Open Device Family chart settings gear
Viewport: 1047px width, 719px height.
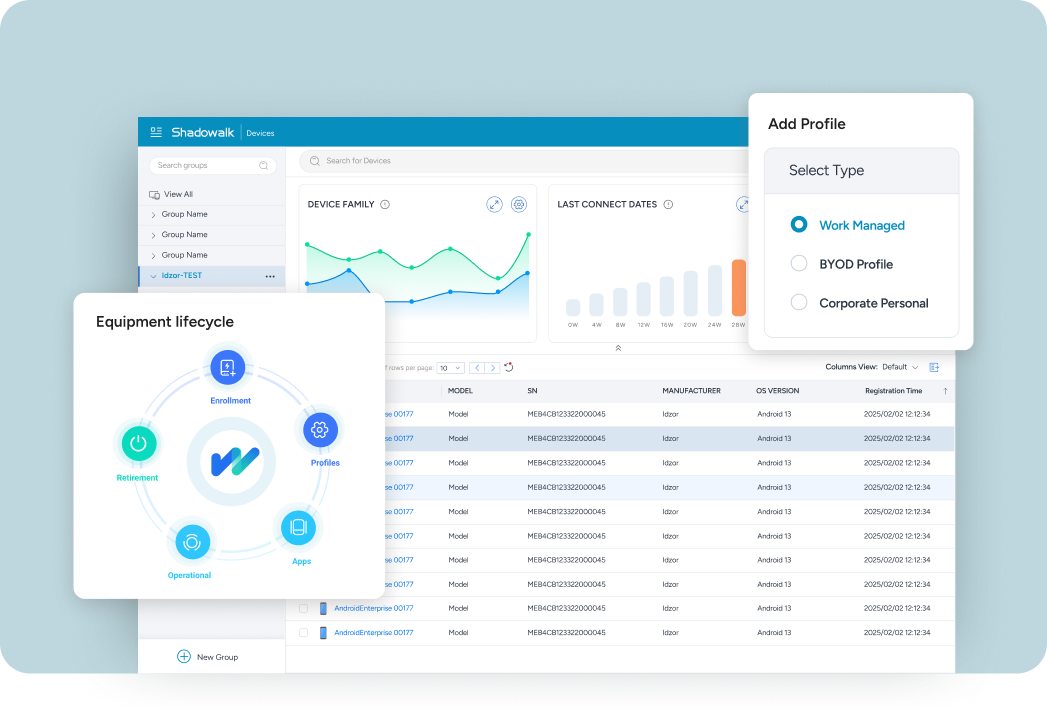point(519,204)
